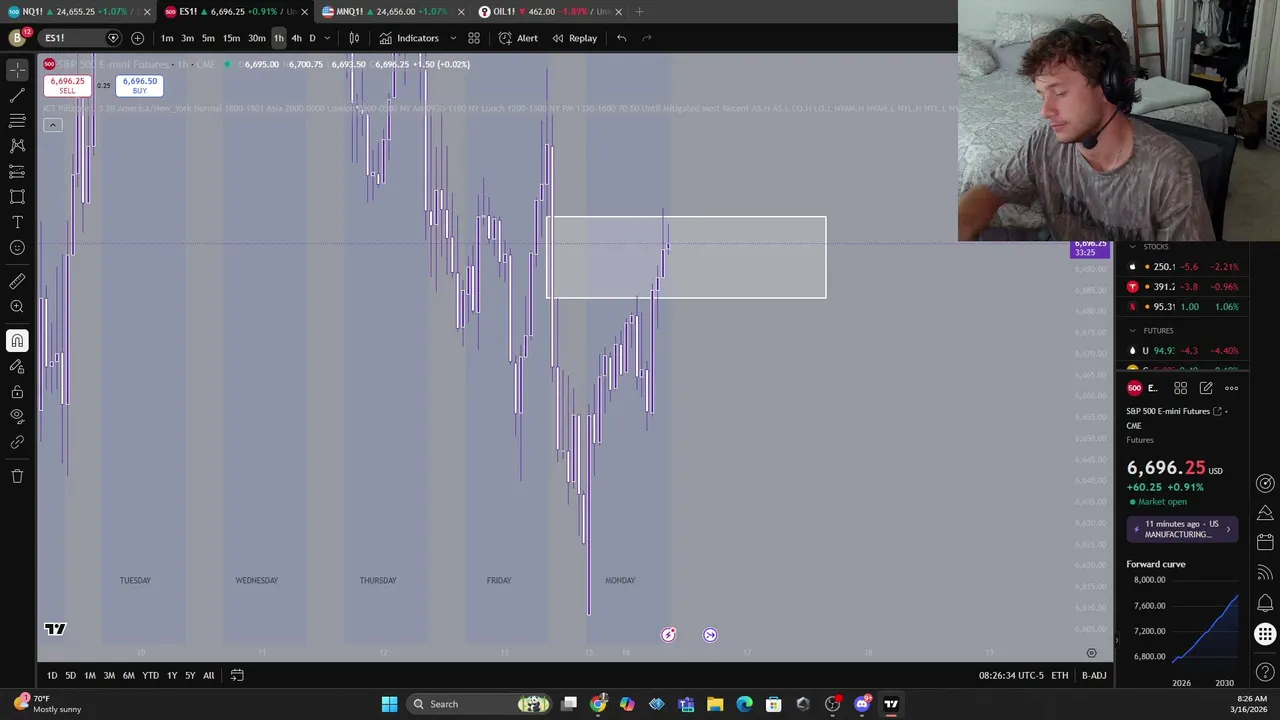This screenshot has width=1280, height=720.
Task: Toggle lock all drawing tools
Action: (17, 392)
